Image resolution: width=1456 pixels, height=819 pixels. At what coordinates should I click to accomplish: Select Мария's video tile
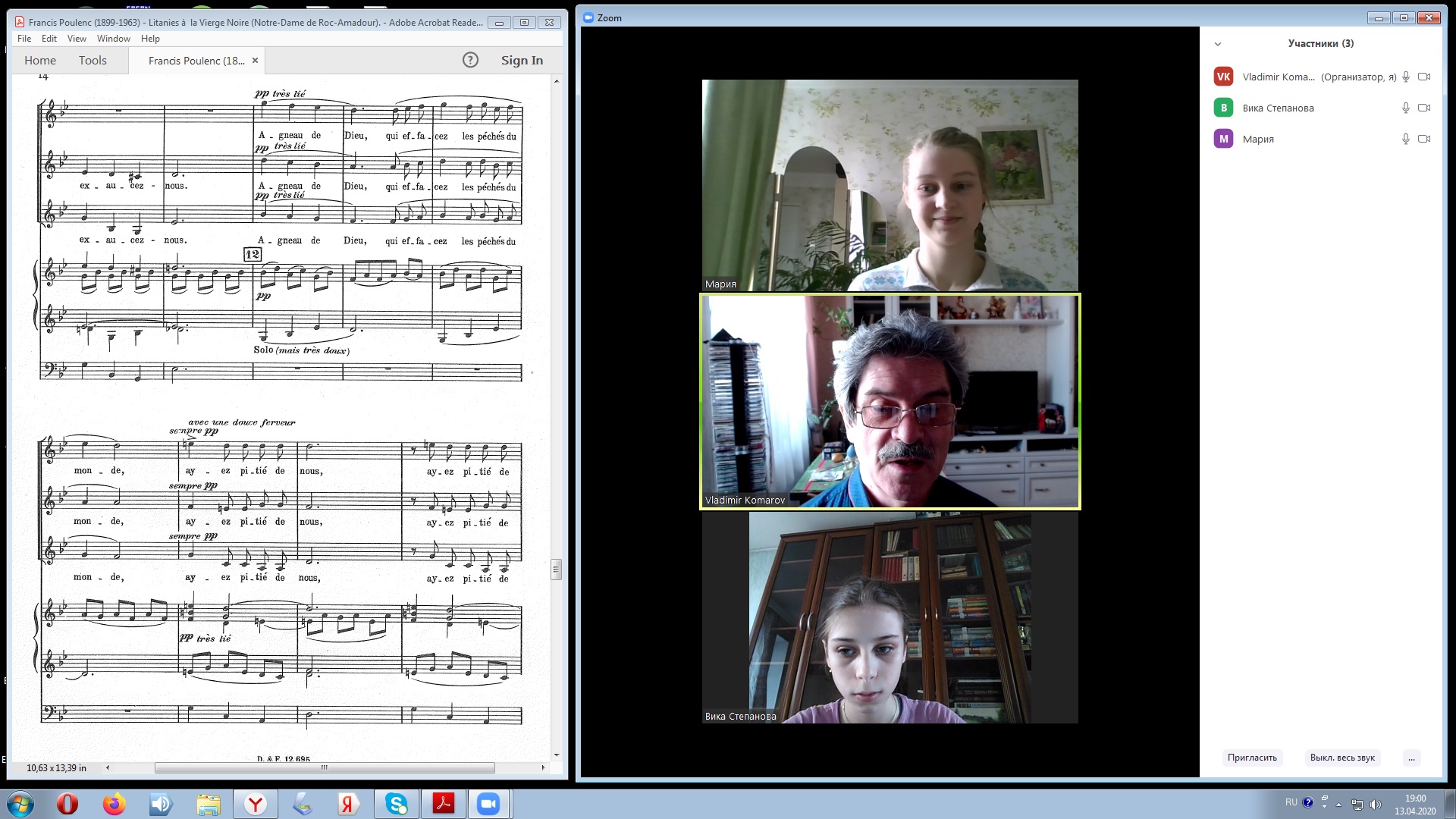click(890, 186)
